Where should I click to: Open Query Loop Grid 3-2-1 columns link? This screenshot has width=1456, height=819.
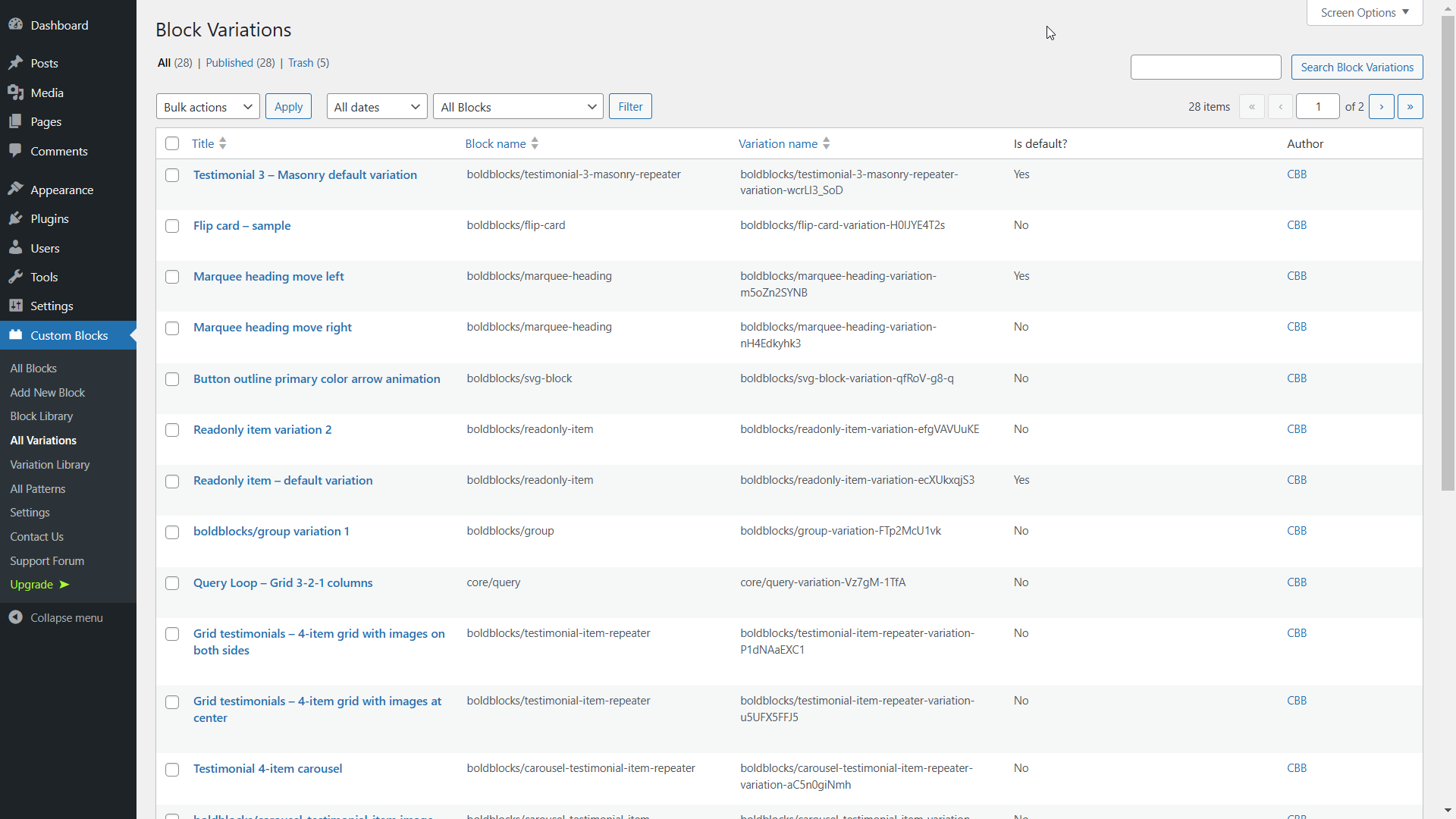click(283, 583)
